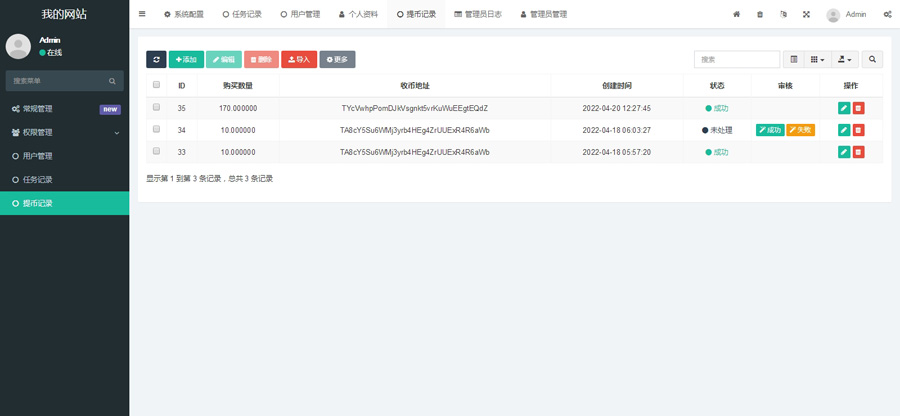Click the magnifier search button beside export
This screenshot has width=900, height=416.
coord(873,60)
